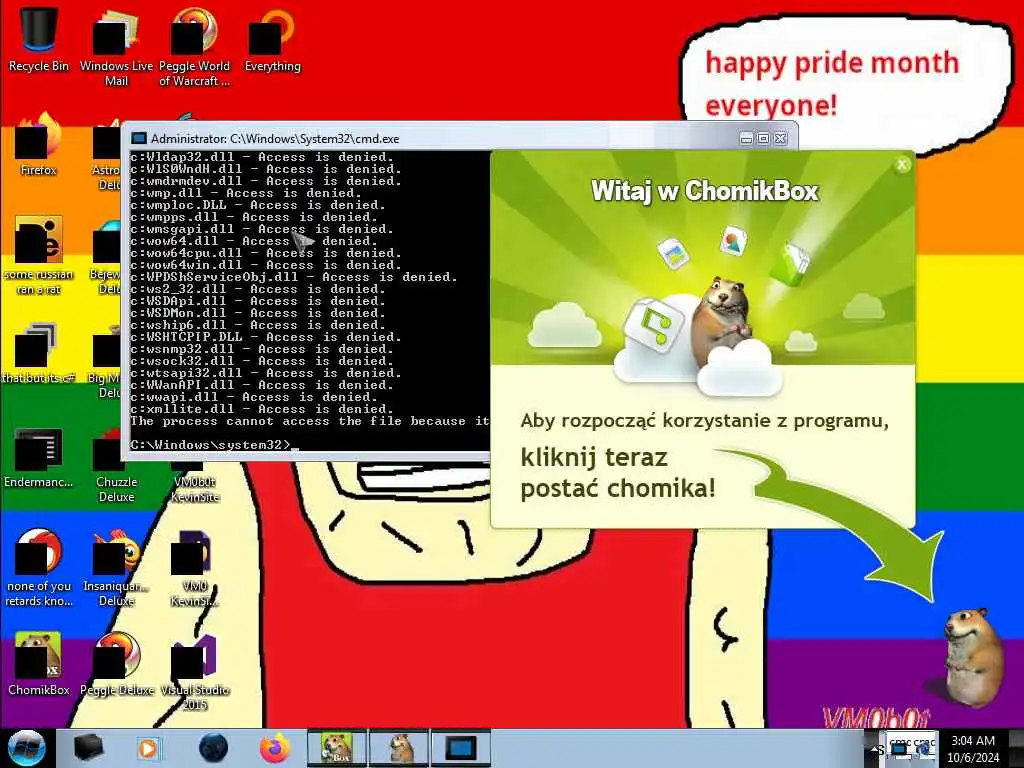The width and height of the screenshot is (1024, 768).
Task: Click the cmd window title bar text
Action: click(x=275, y=138)
